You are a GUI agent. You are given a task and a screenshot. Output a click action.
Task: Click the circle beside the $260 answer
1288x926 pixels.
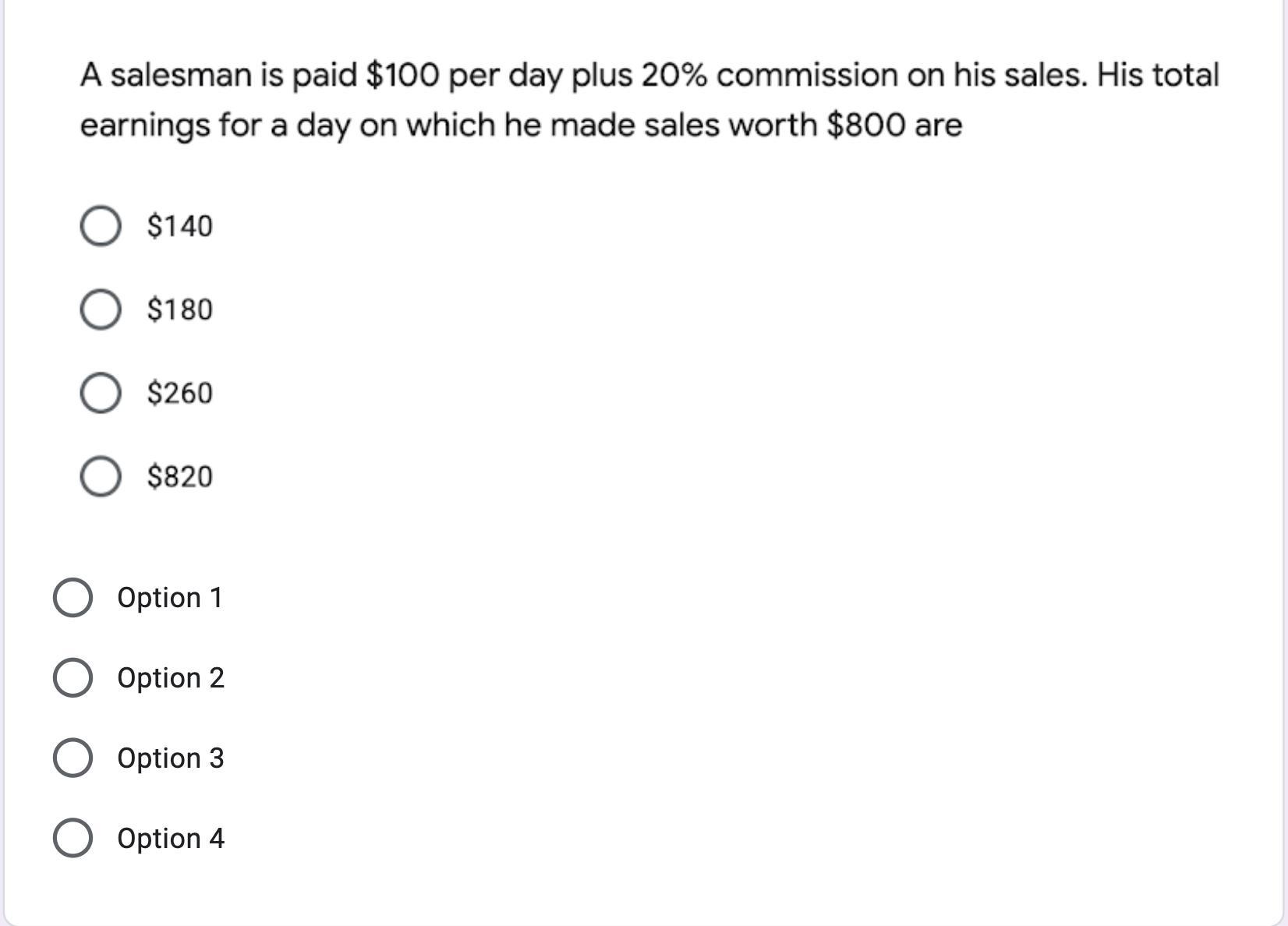101,393
